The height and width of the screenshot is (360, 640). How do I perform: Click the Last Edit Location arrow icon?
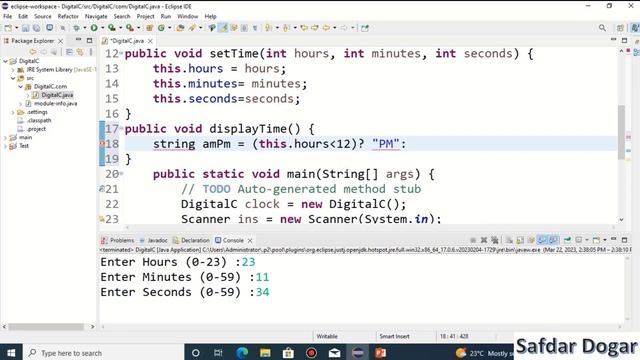pyautogui.click(x=304, y=28)
